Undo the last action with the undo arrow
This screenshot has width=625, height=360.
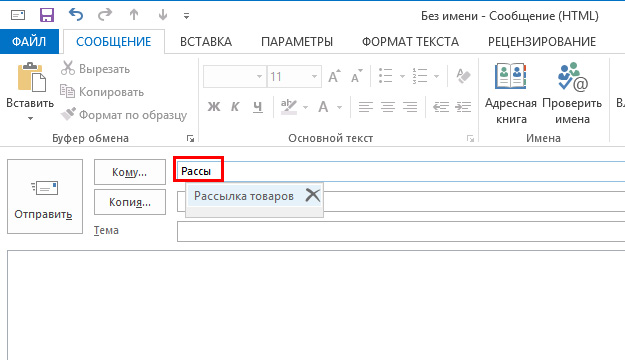click(x=76, y=15)
